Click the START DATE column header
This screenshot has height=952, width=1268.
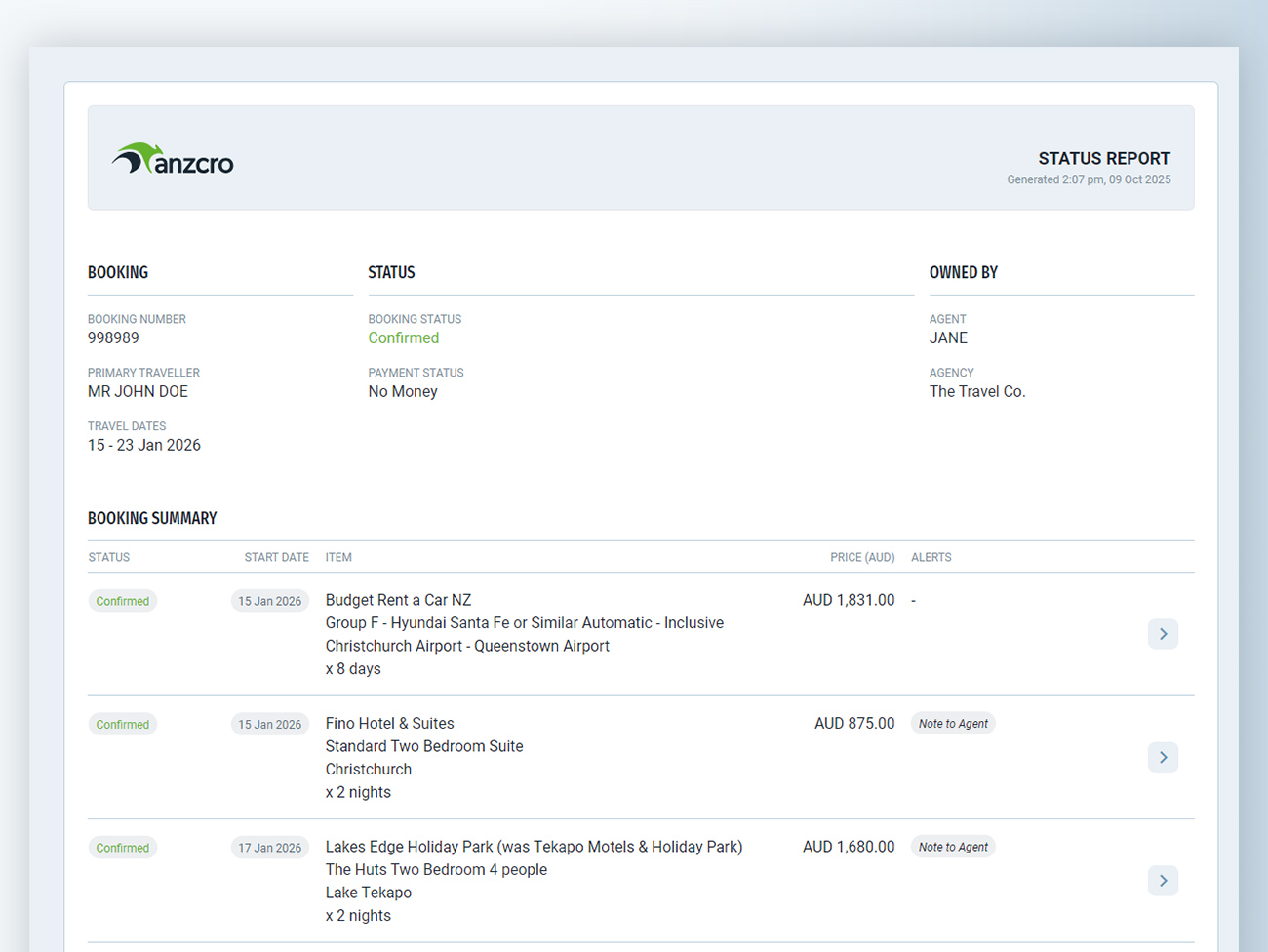[276, 557]
